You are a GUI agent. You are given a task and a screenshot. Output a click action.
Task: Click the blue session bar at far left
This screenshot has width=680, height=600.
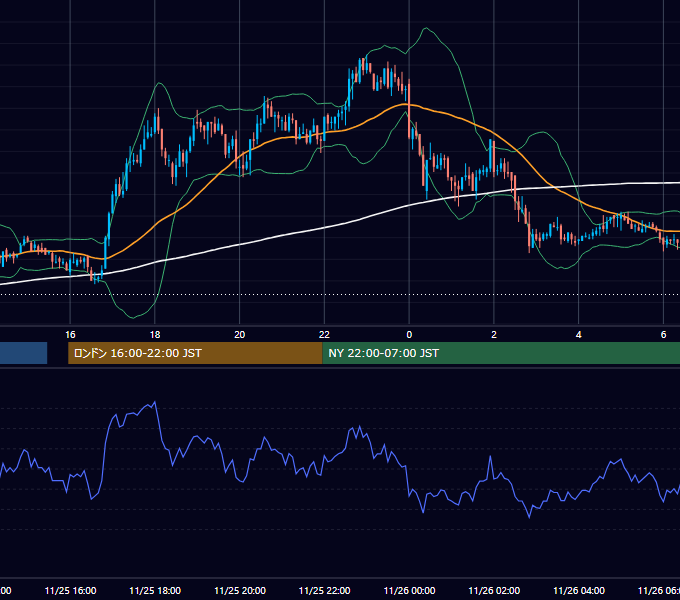pos(23,353)
